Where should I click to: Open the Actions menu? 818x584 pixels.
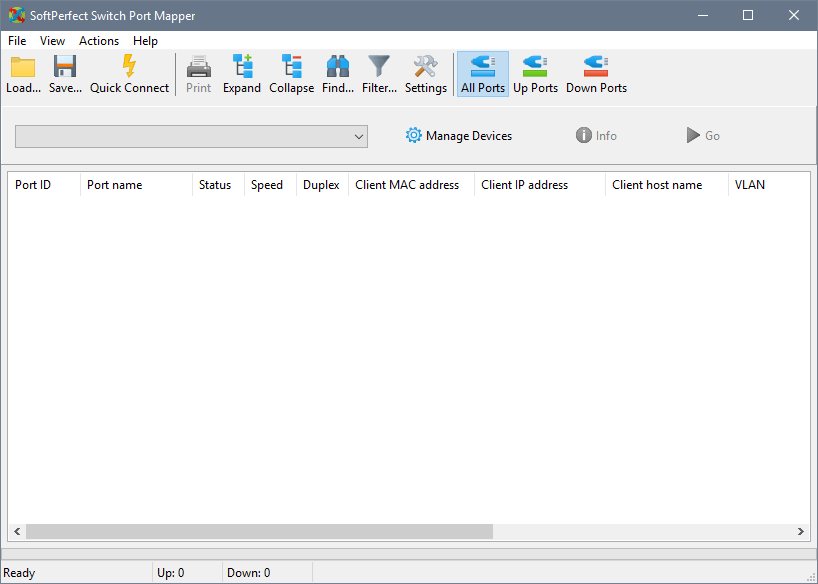[99, 41]
